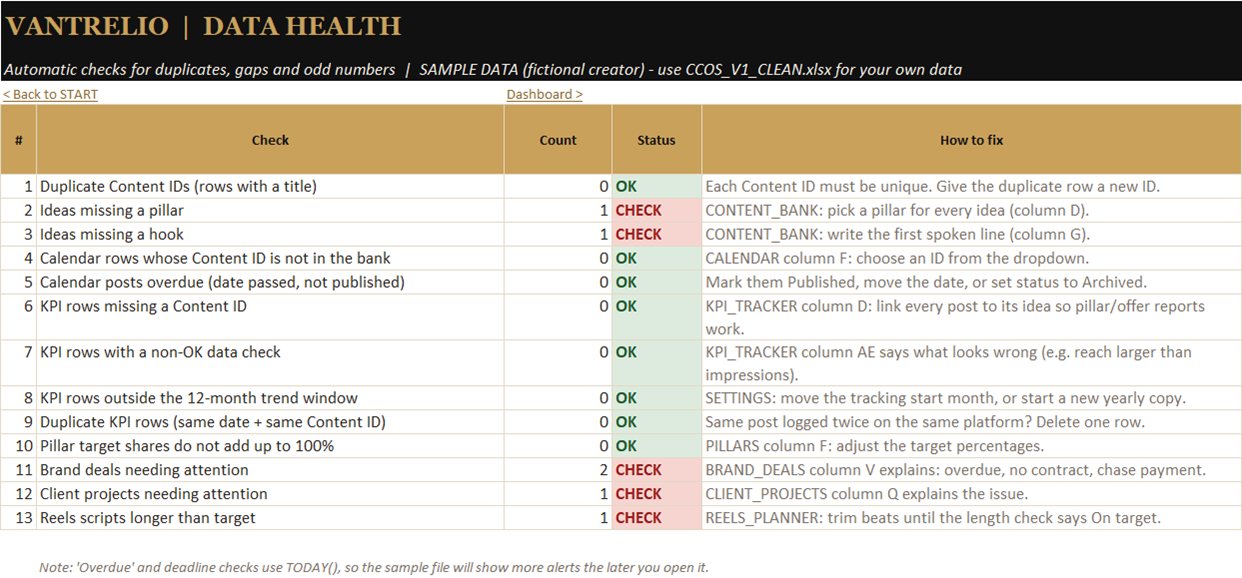Click 'Reels scripts longer than target' cell
Image resolution: width=1242 pixels, height=578 pixels.
coord(270,518)
